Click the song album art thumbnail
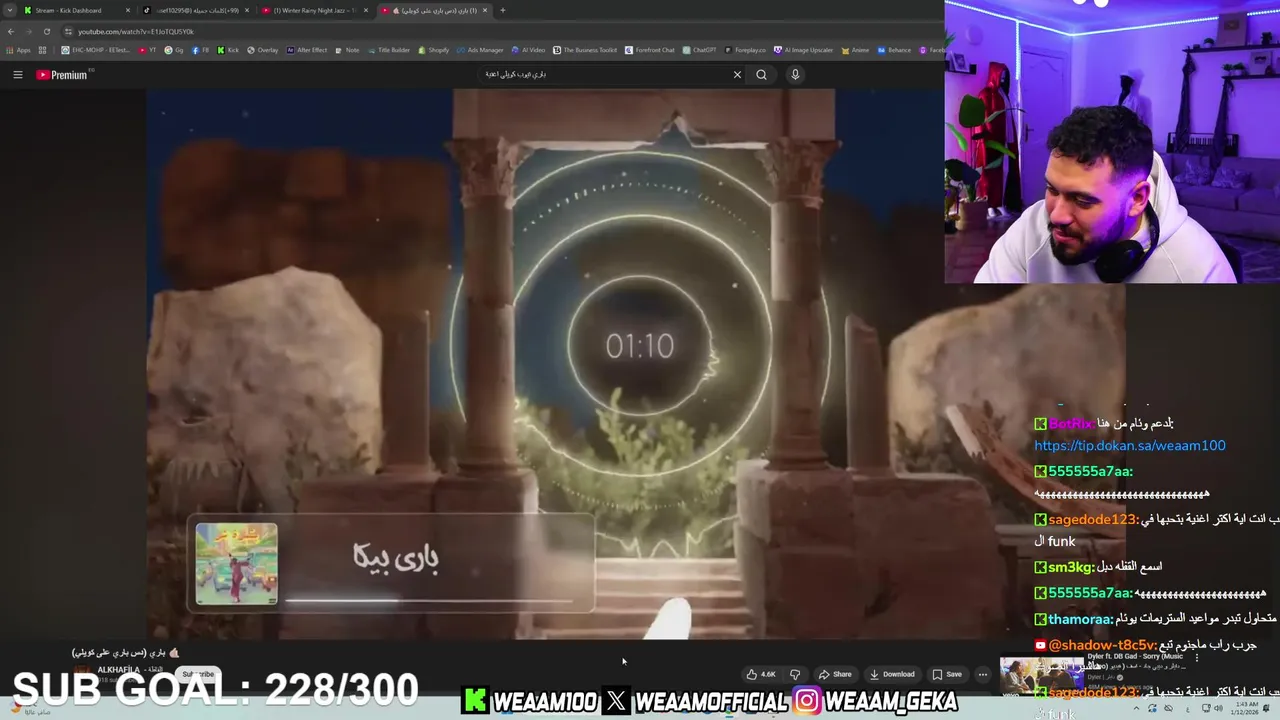This screenshot has height=720, width=1280. (x=237, y=564)
